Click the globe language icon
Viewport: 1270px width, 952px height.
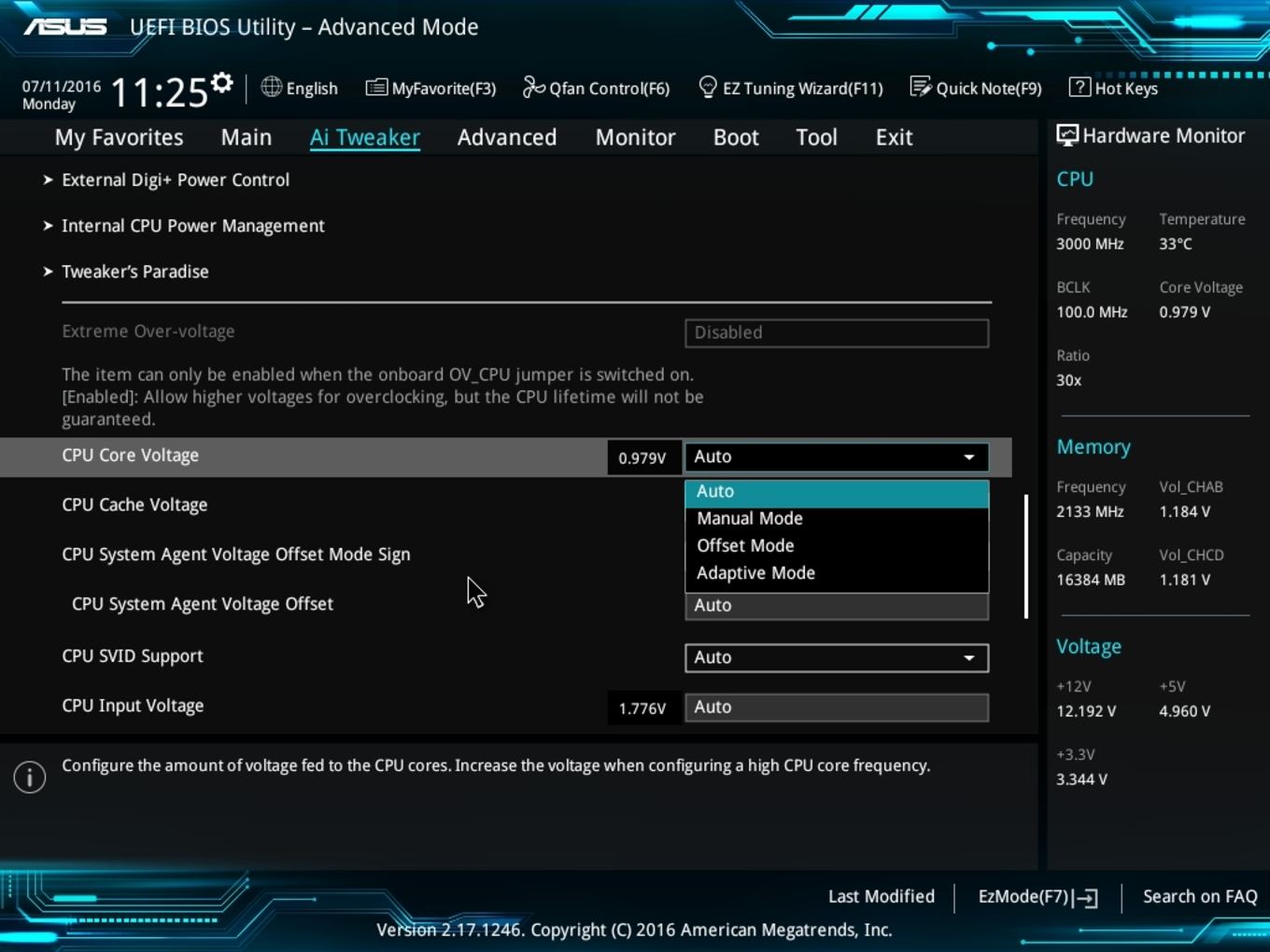click(271, 87)
